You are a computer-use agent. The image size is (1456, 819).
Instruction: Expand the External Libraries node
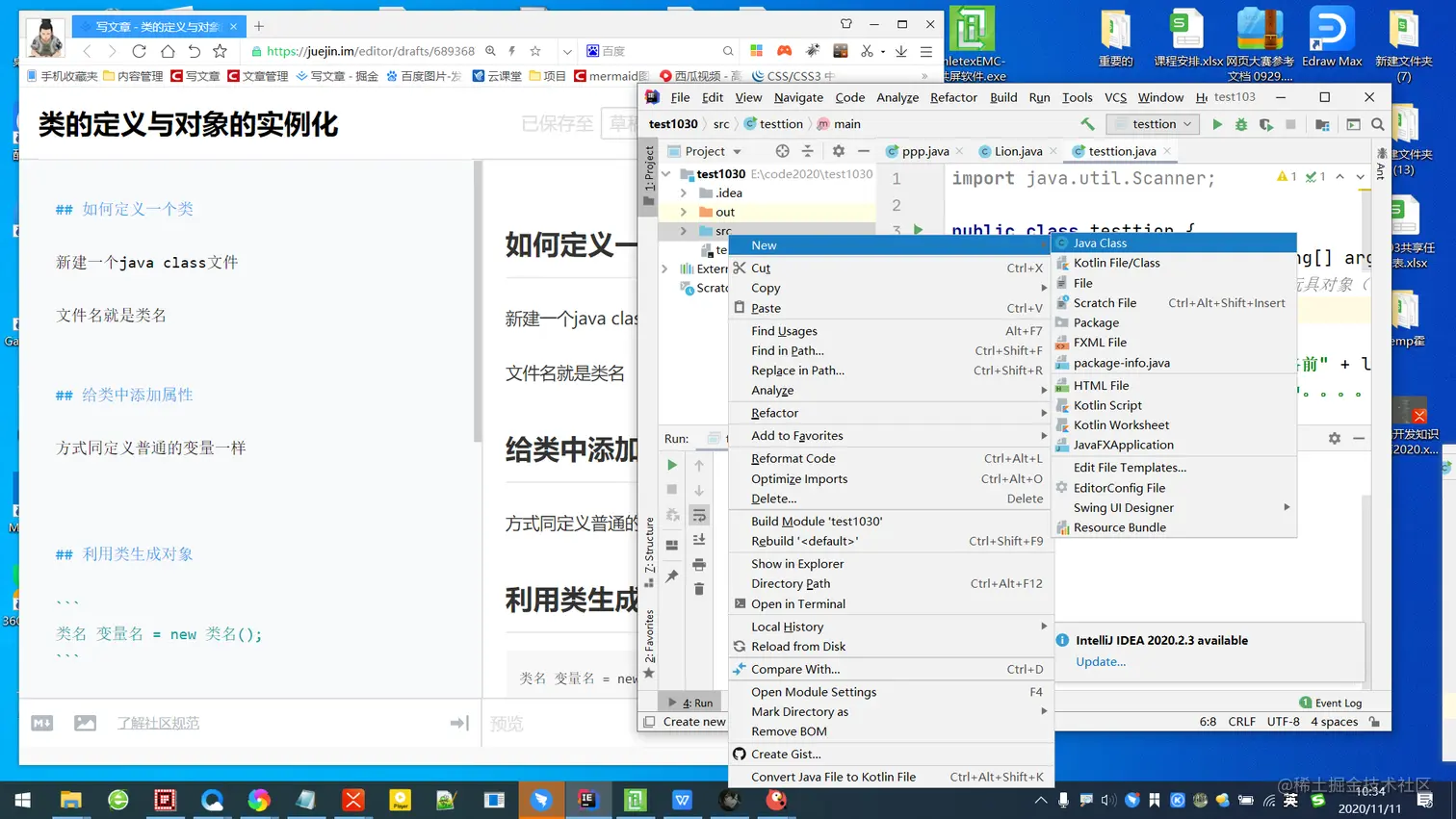665,269
